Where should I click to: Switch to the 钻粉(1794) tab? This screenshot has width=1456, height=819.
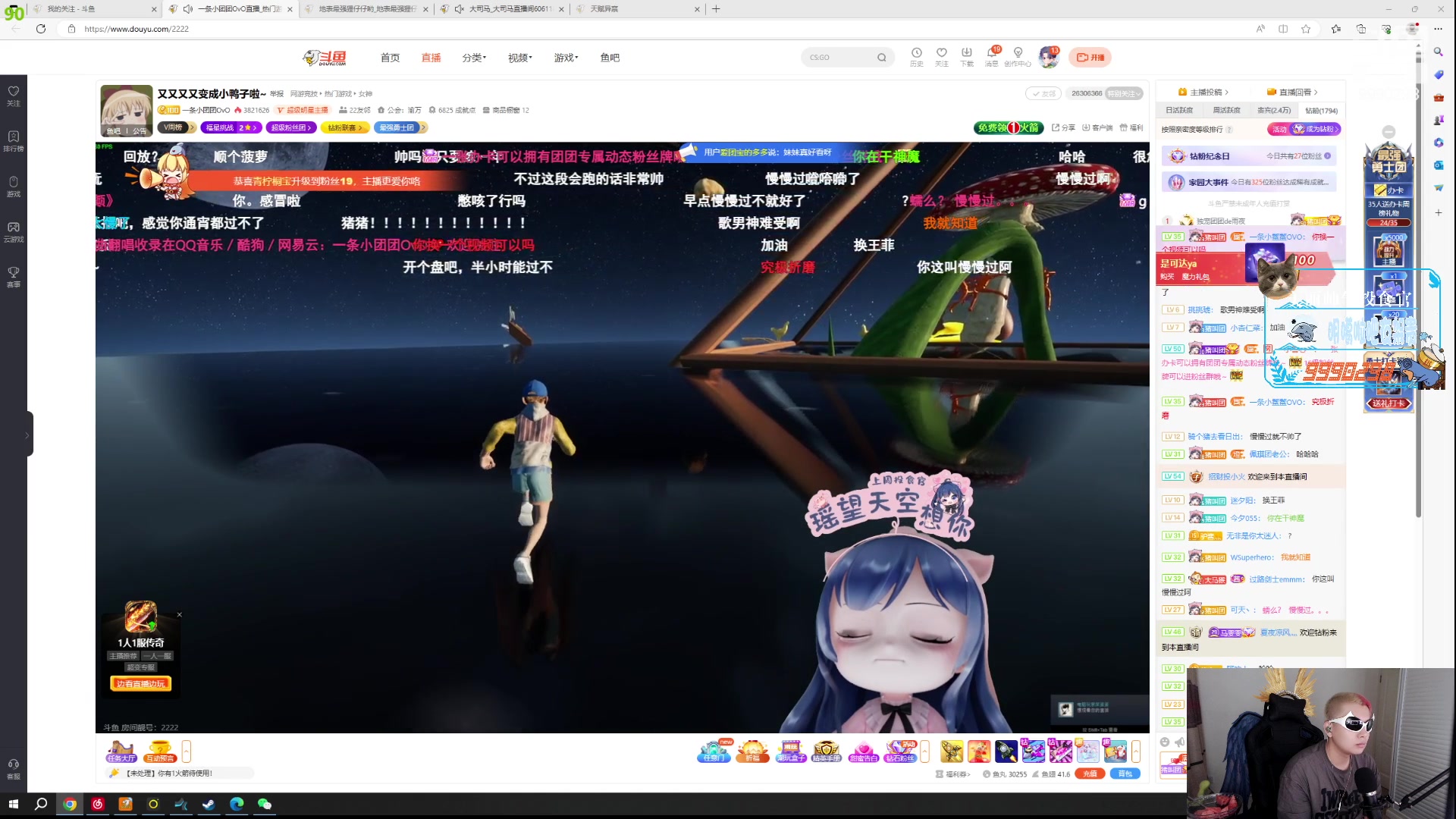[x=1322, y=111]
